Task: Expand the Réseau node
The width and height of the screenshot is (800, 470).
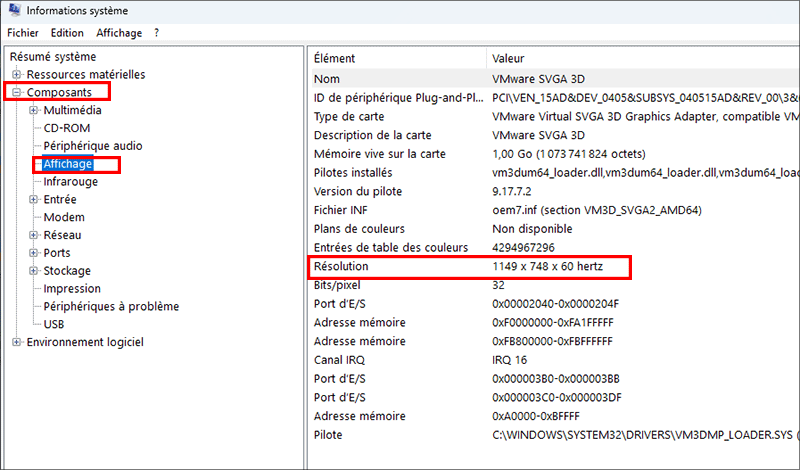Action: (34, 235)
